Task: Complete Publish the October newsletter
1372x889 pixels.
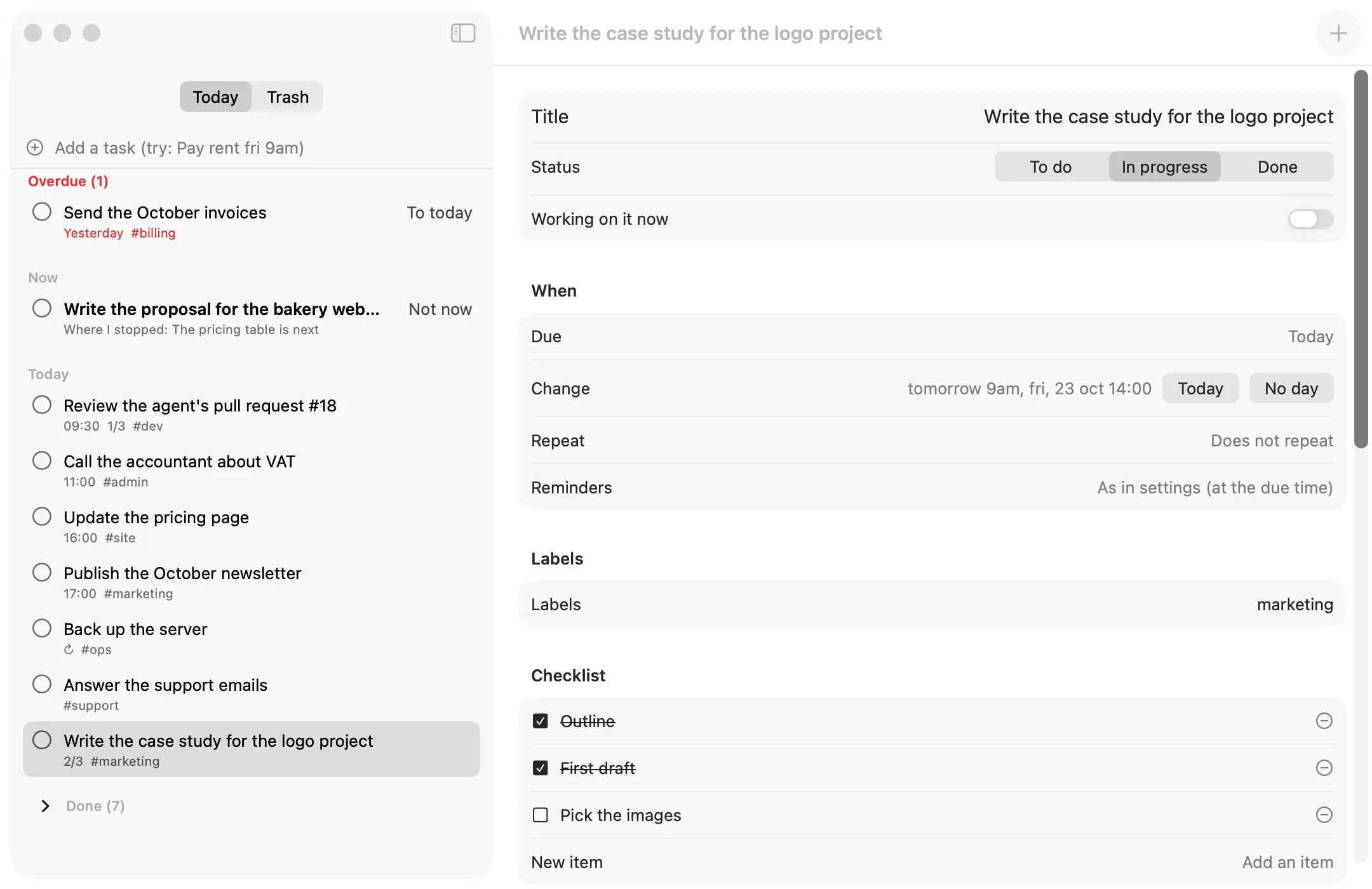Action: [42, 572]
